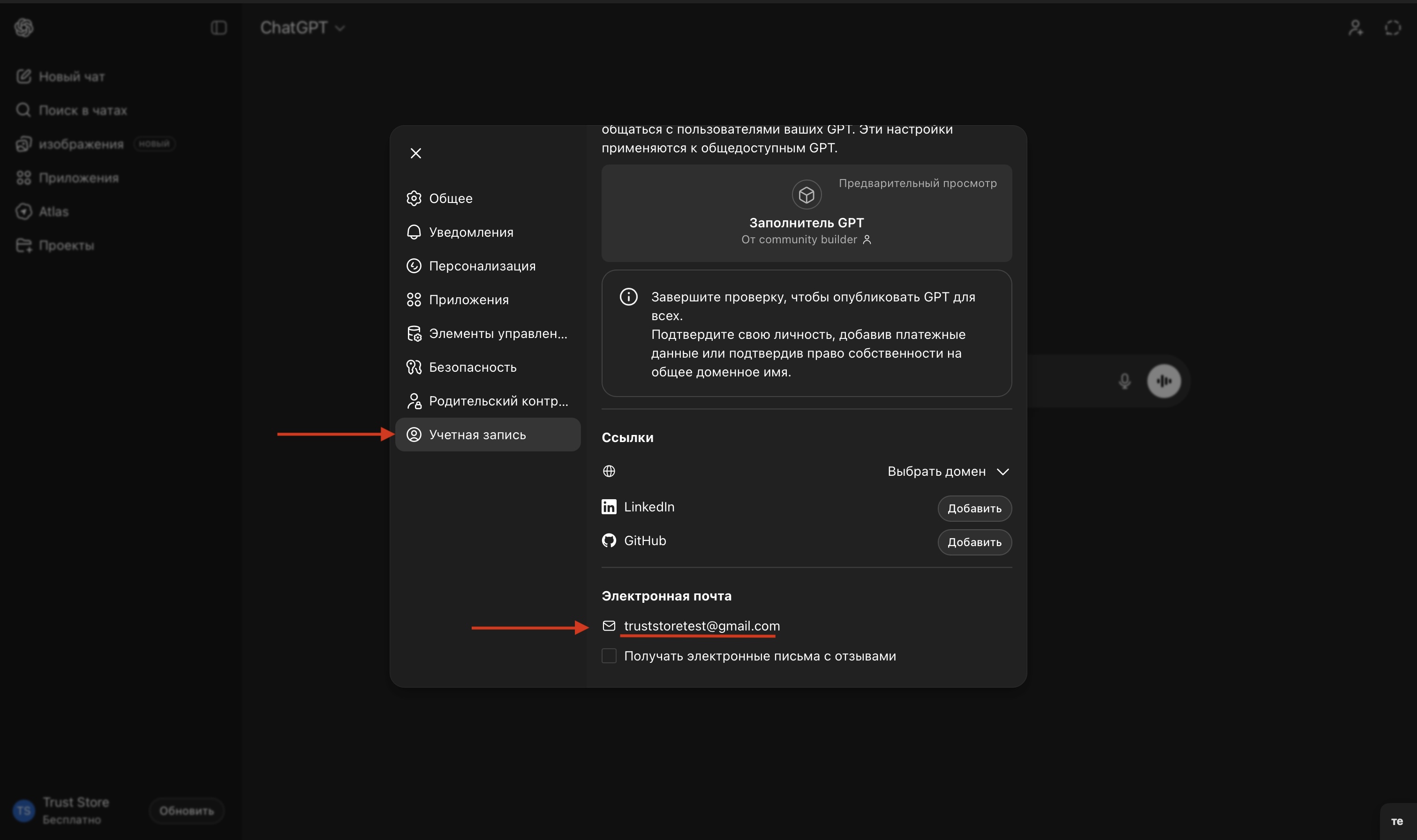This screenshot has width=1417, height=840.
Task: Add a GitHub link with Добавить
Action: (974, 542)
